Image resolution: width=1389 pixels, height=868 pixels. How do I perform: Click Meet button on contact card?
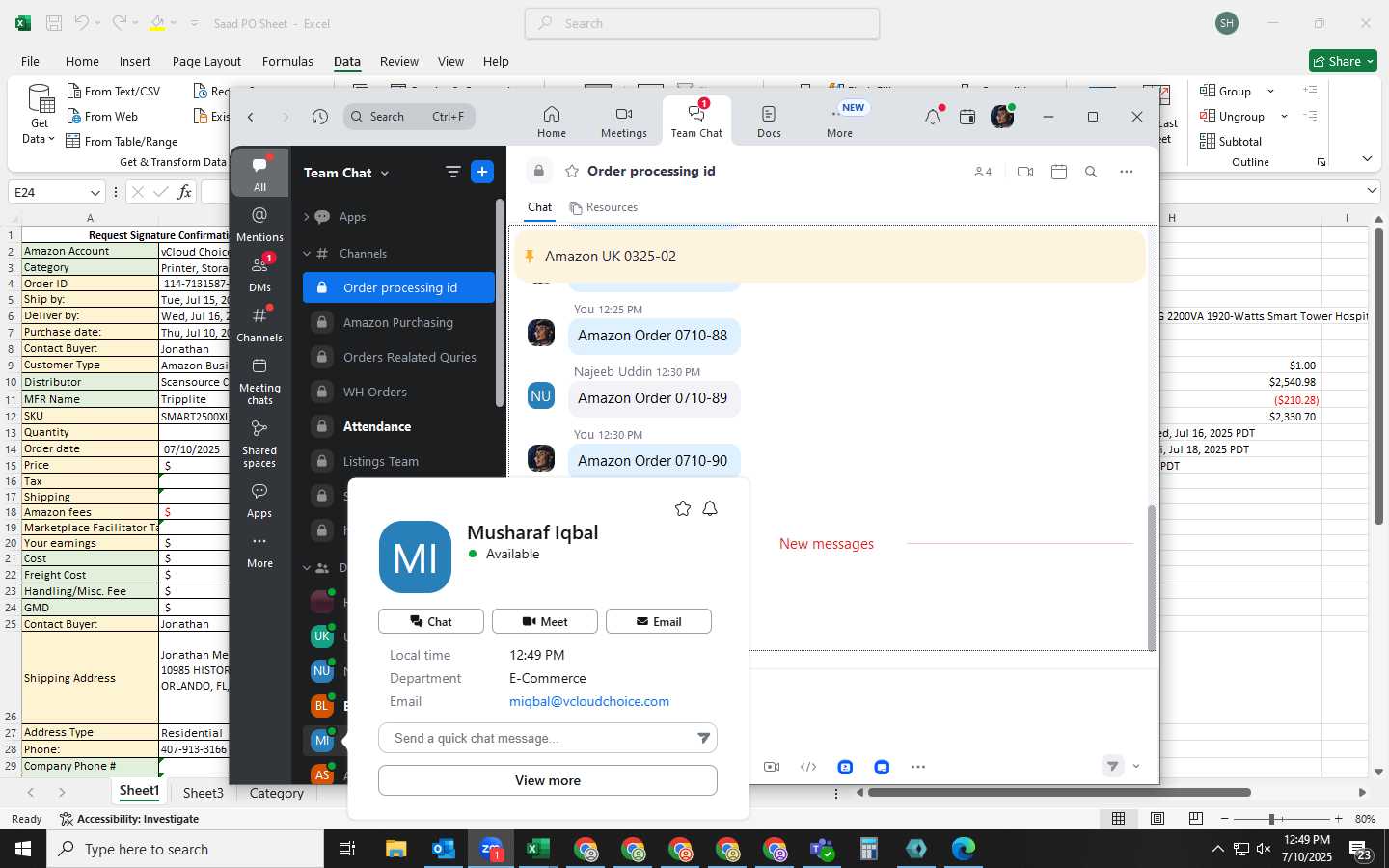tap(545, 621)
